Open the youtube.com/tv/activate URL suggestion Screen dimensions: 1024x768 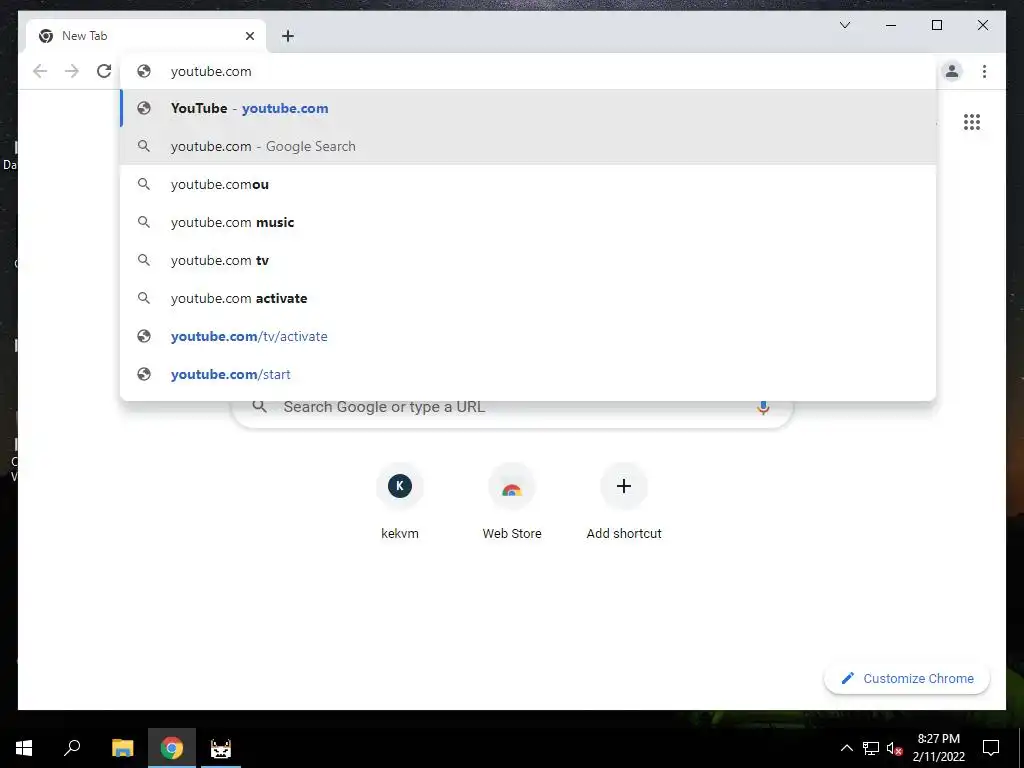tap(528, 336)
